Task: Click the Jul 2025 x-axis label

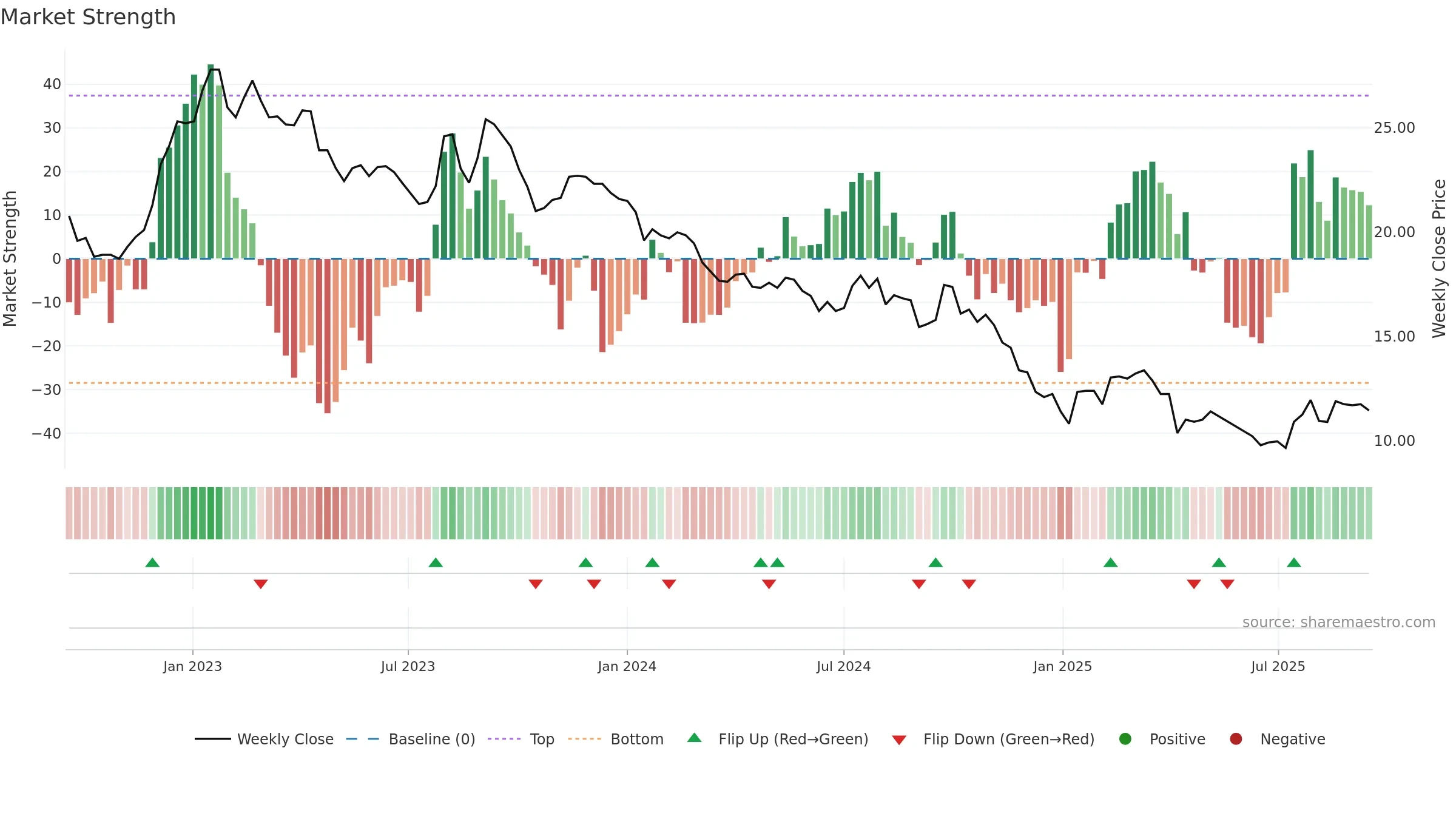Action: [x=1278, y=666]
